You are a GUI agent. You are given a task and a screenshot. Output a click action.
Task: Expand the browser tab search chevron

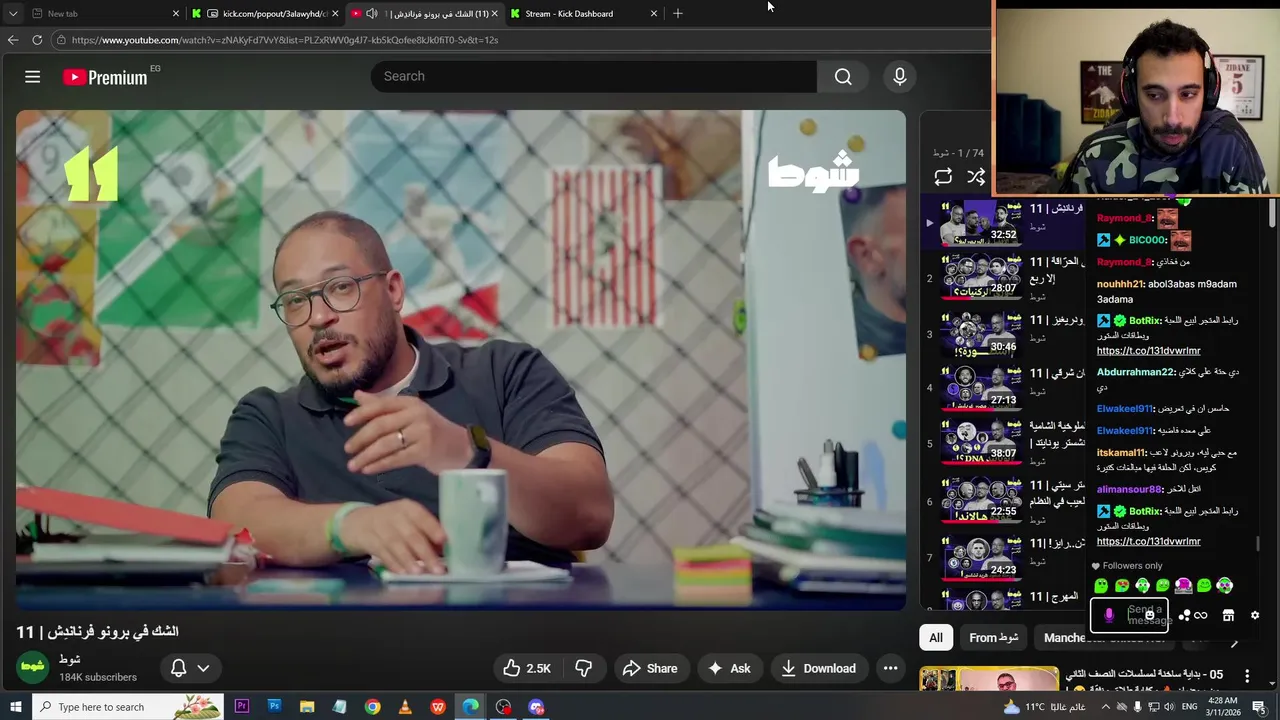12,13
